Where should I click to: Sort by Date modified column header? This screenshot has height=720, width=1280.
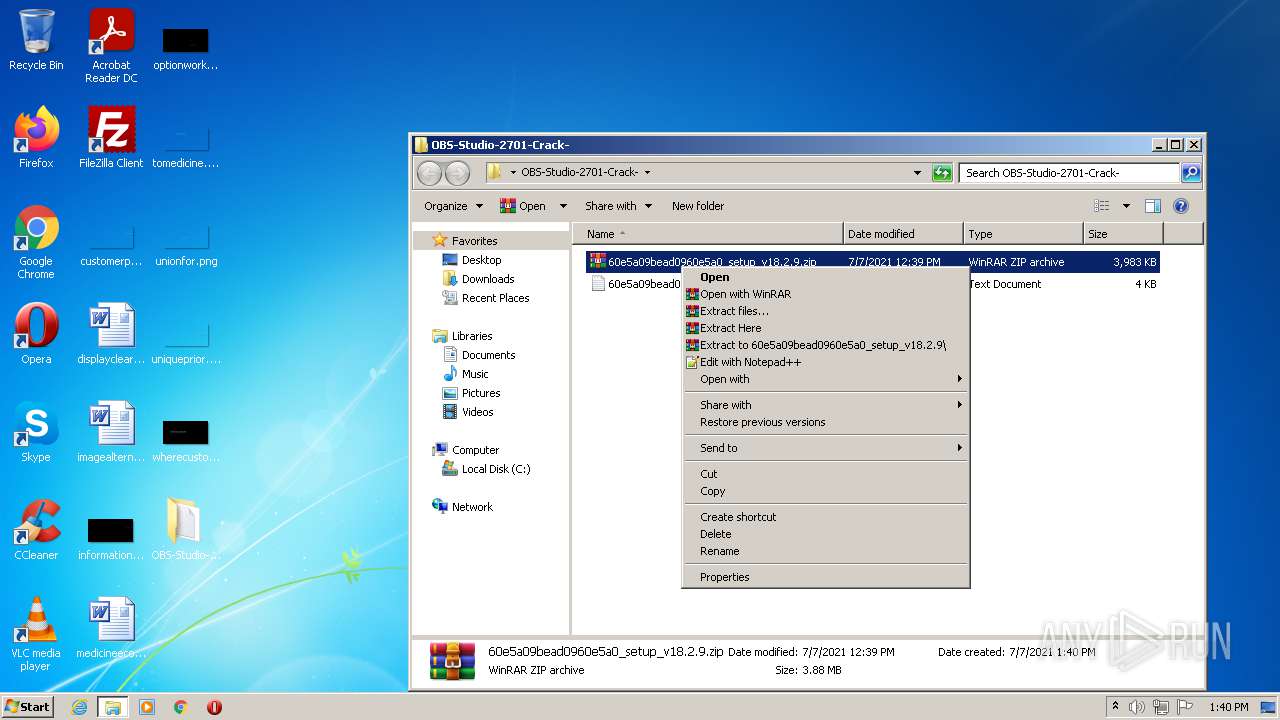click(x=903, y=234)
